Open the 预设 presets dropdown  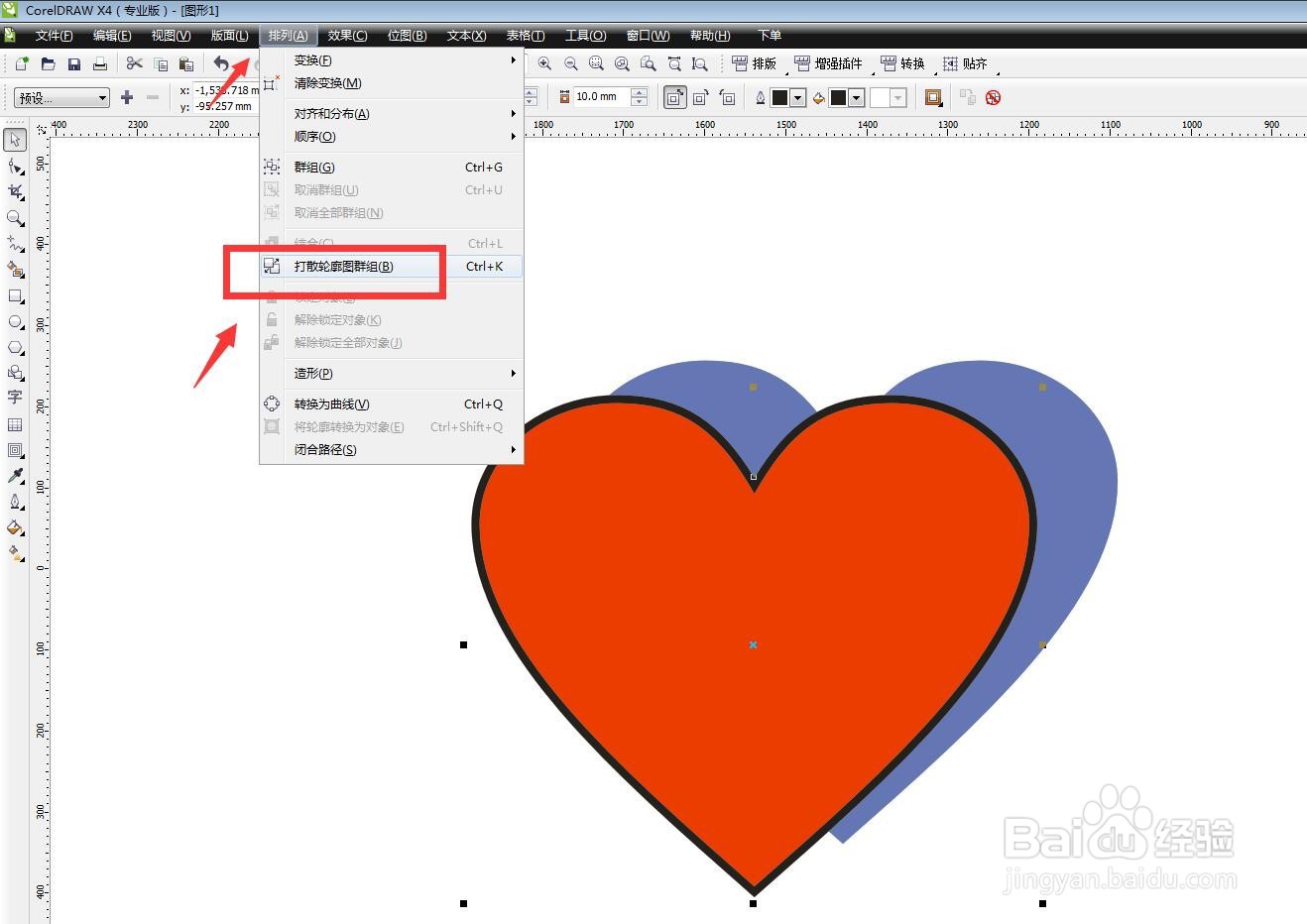61,97
